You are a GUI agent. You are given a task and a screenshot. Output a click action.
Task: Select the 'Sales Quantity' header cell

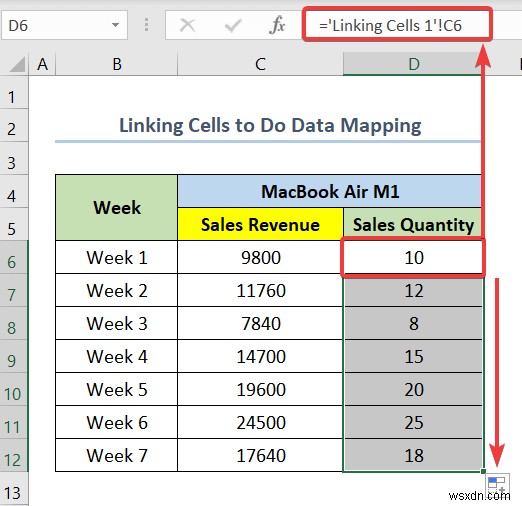point(413,224)
